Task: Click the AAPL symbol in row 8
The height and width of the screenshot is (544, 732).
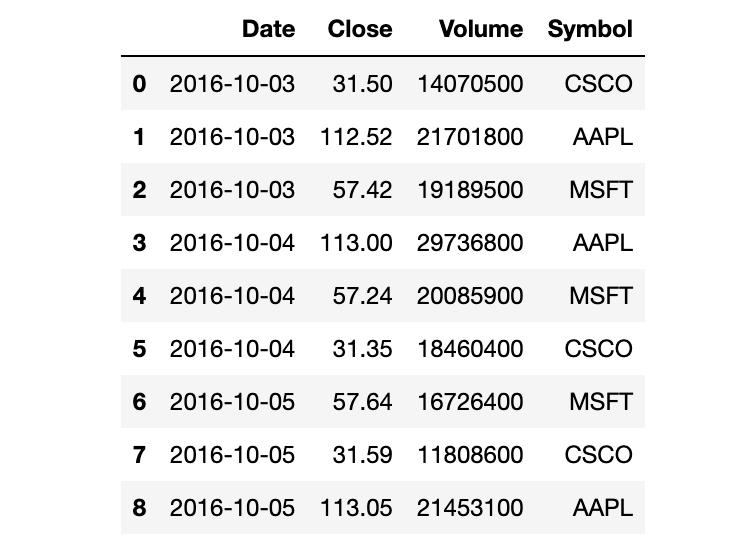Action: point(603,508)
